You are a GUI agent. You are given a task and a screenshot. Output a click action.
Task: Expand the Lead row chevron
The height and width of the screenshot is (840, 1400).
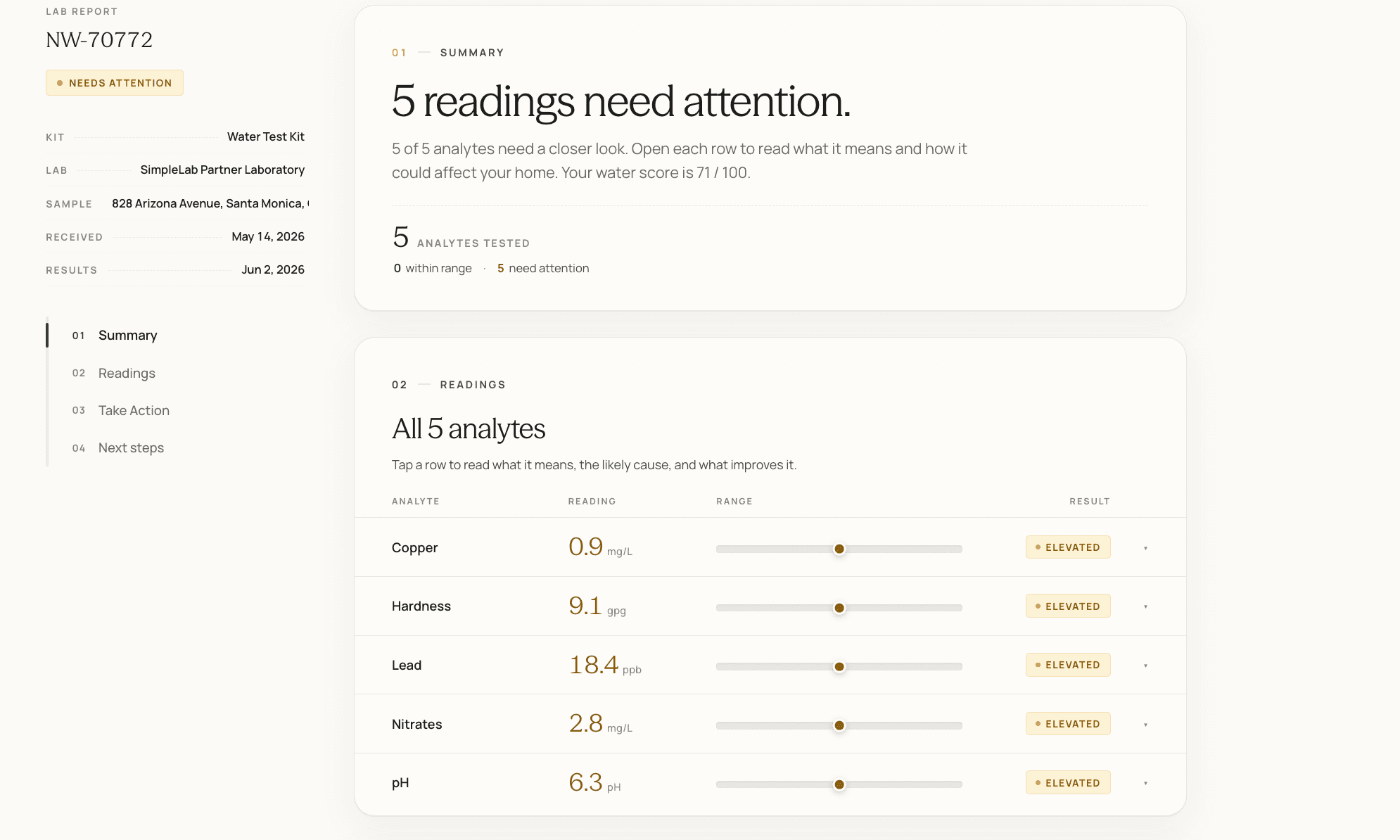coord(1145,666)
